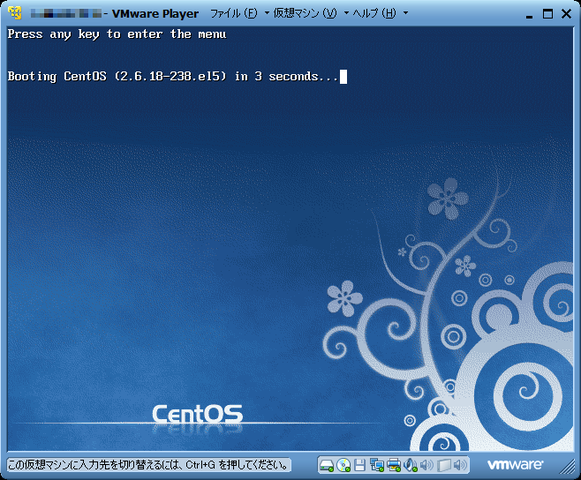
Task: Expand the dropdown arrow after 仮想マシン (V)
Action: [346, 13]
